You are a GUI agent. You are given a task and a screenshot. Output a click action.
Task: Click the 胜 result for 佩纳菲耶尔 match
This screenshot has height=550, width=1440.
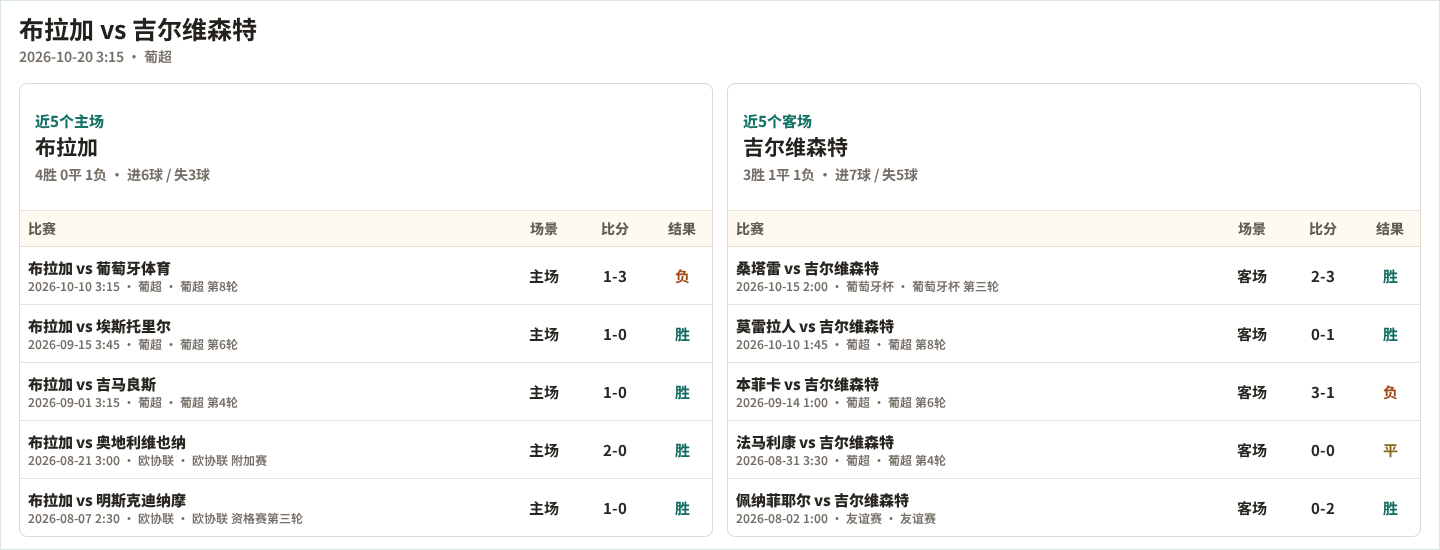click(1390, 508)
